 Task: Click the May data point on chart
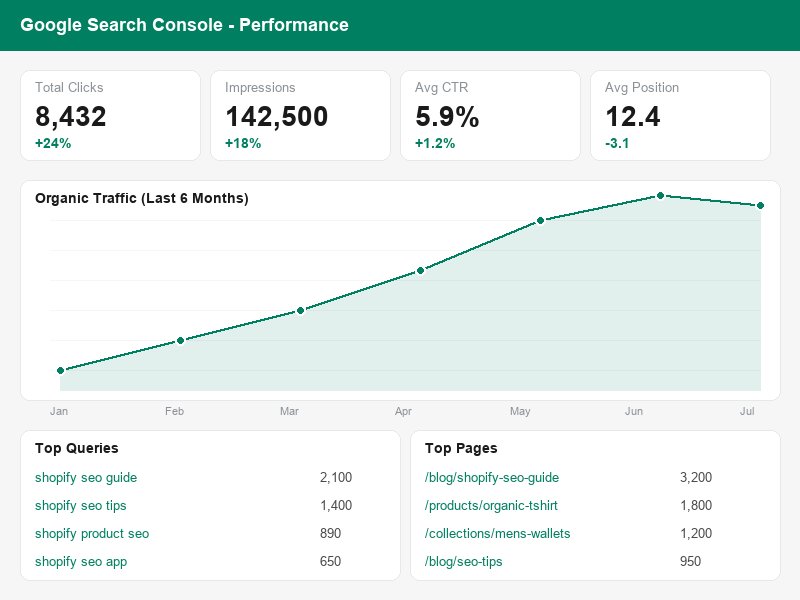tap(540, 221)
